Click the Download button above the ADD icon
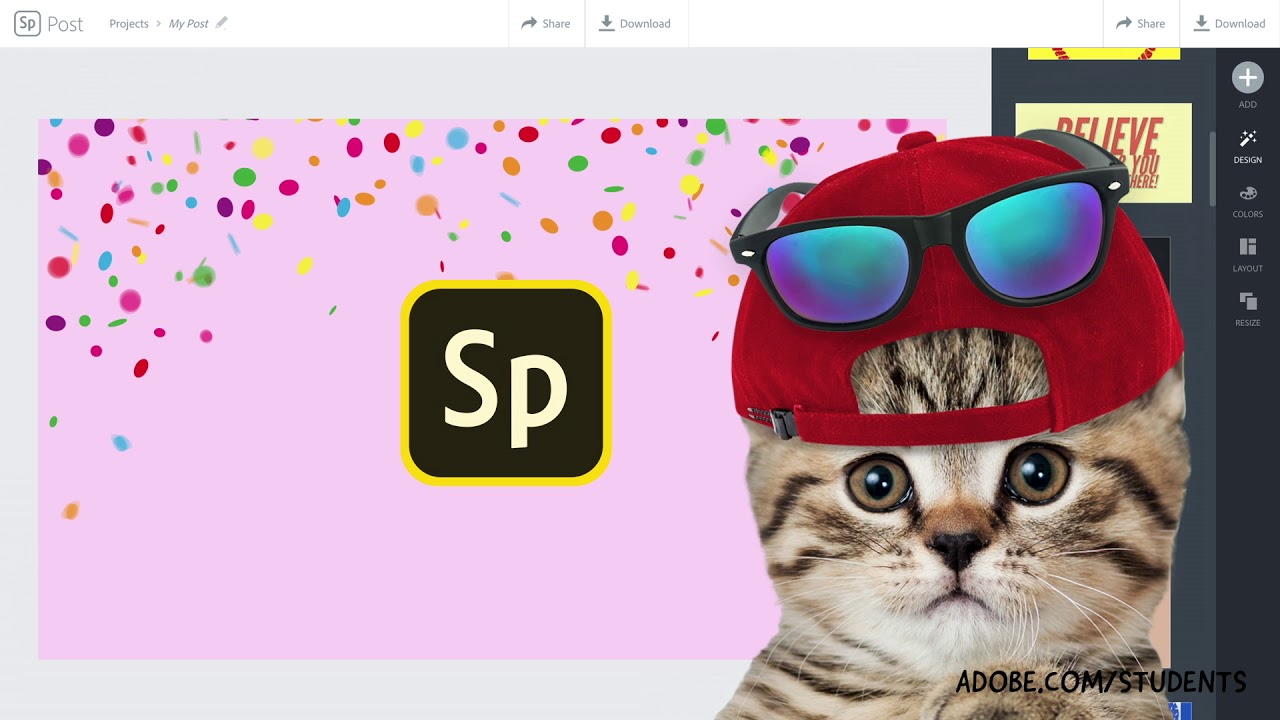This screenshot has width=1280, height=720. tap(1230, 23)
